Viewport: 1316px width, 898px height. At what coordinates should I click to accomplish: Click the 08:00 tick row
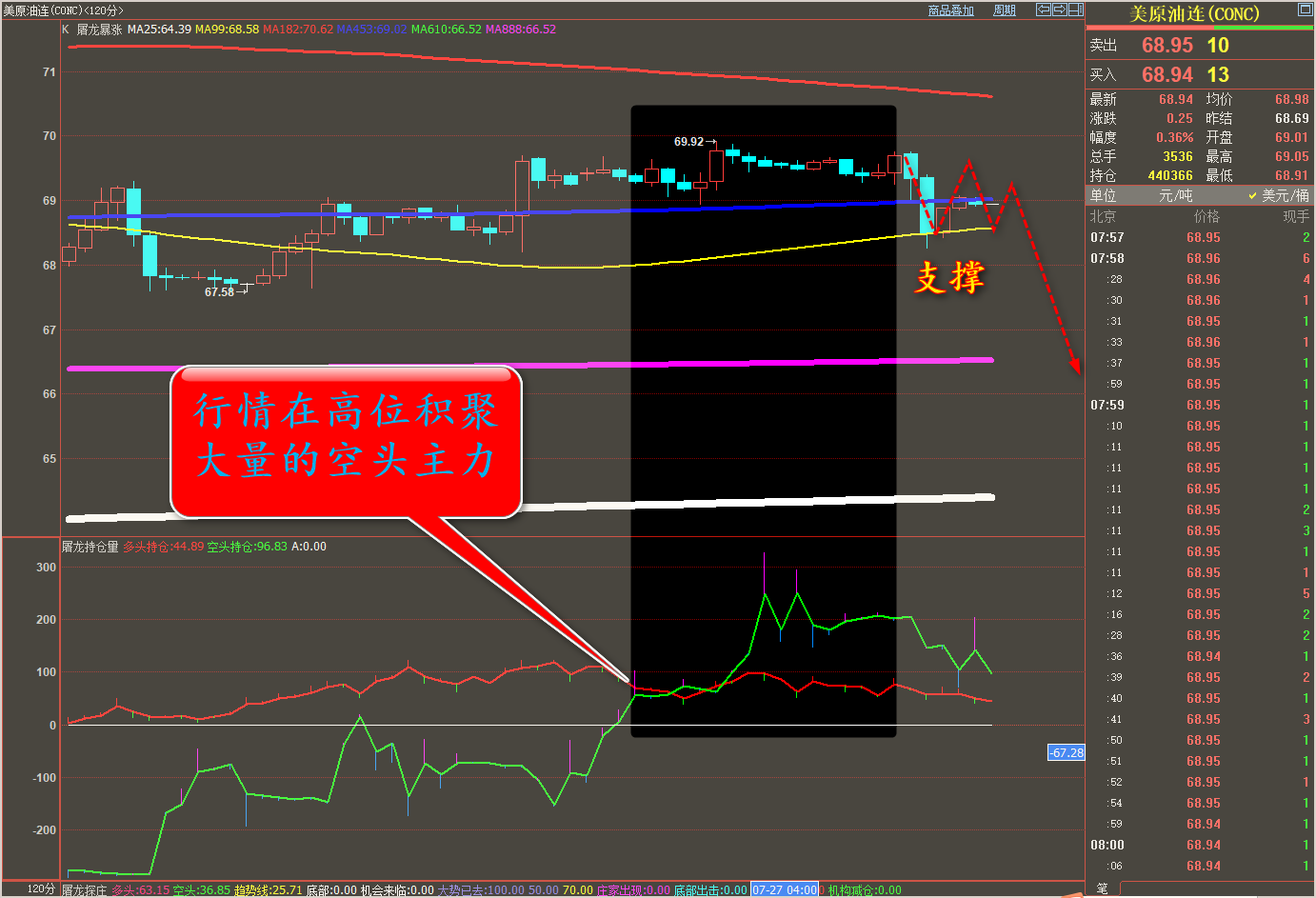point(1200,845)
